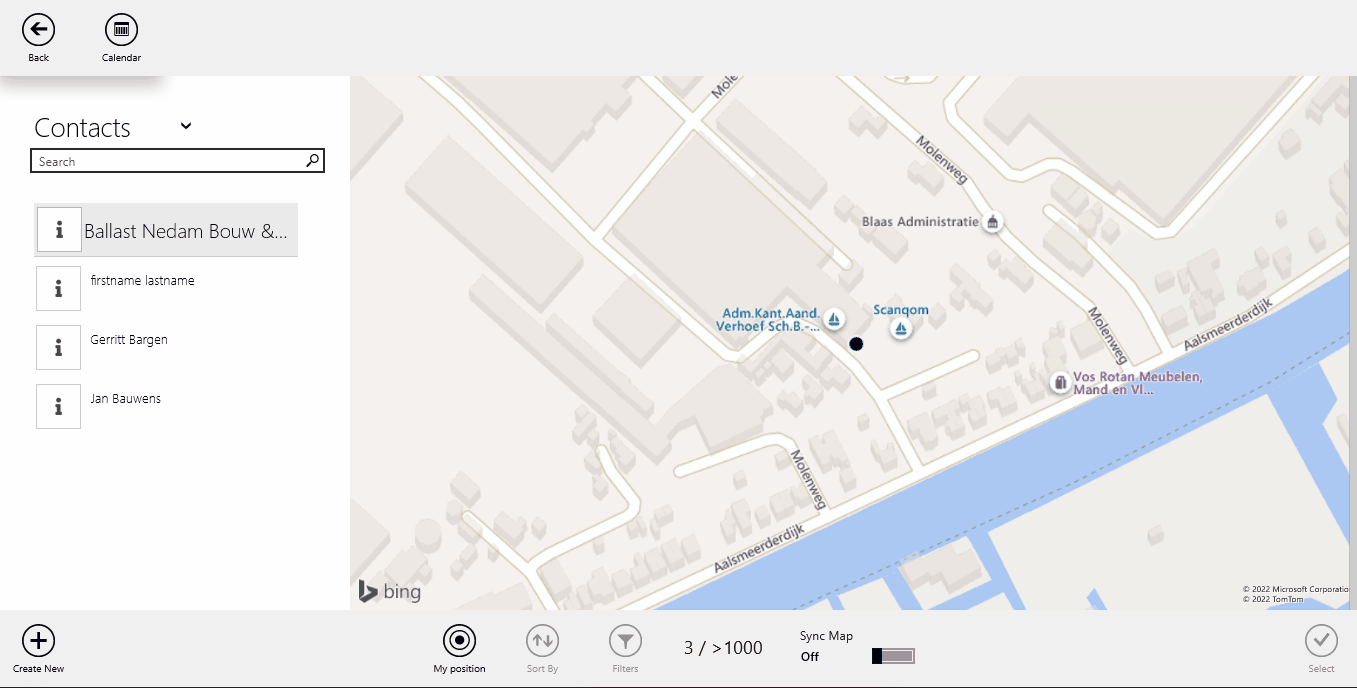Viewport: 1357px width, 688px height.
Task: Click the Select checkmark icon
Action: coord(1321,641)
